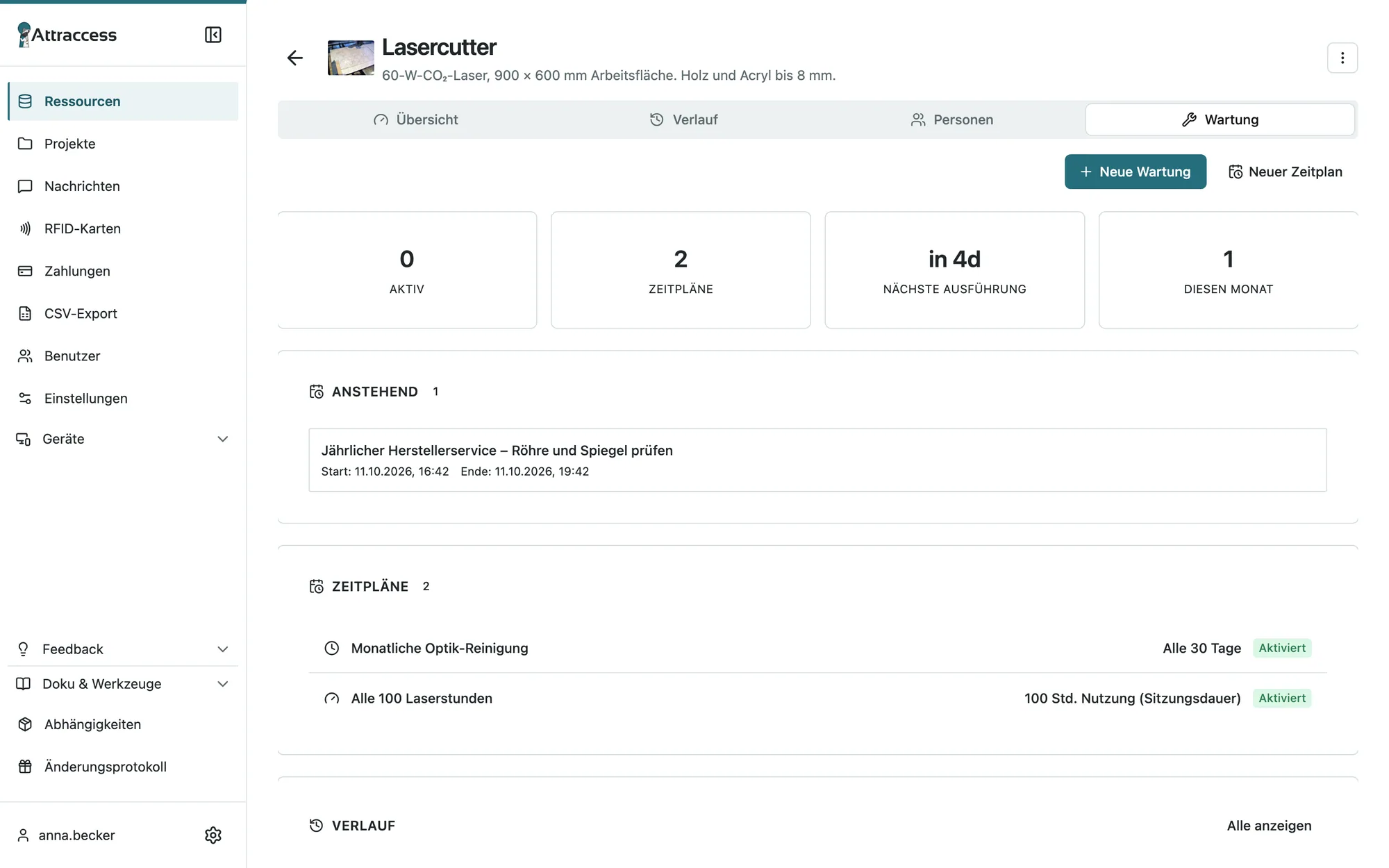Click the gauge icon beside Alle 100 Laserstunden

pos(332,699)
